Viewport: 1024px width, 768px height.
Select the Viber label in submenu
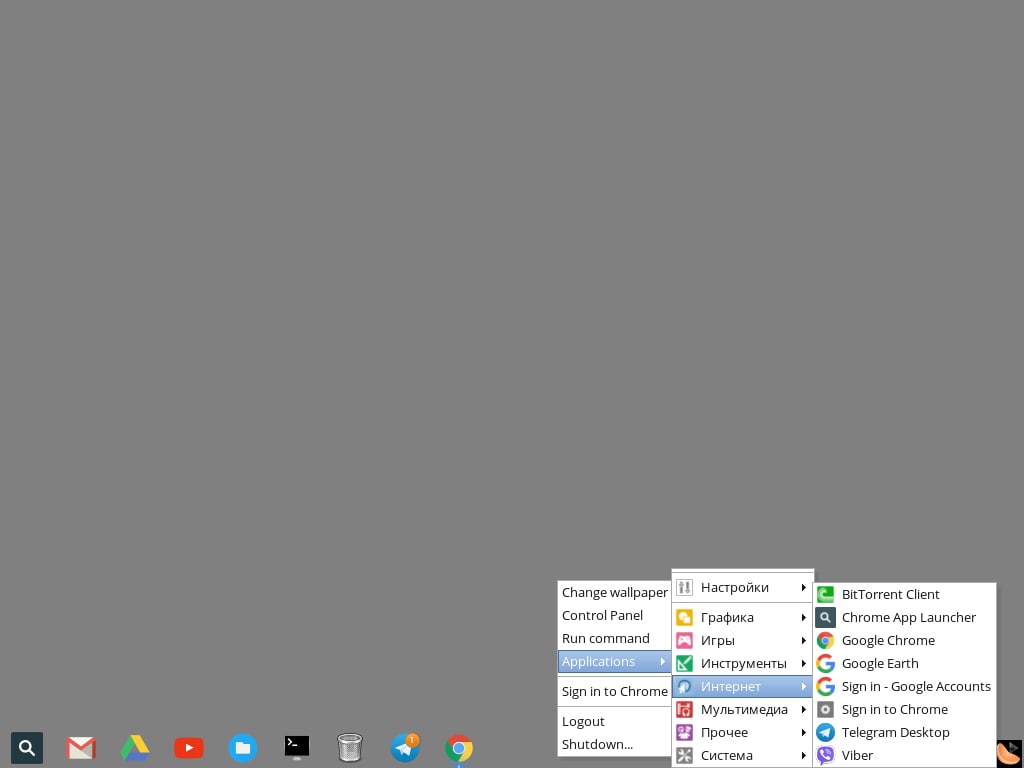(x=857, y=756)
